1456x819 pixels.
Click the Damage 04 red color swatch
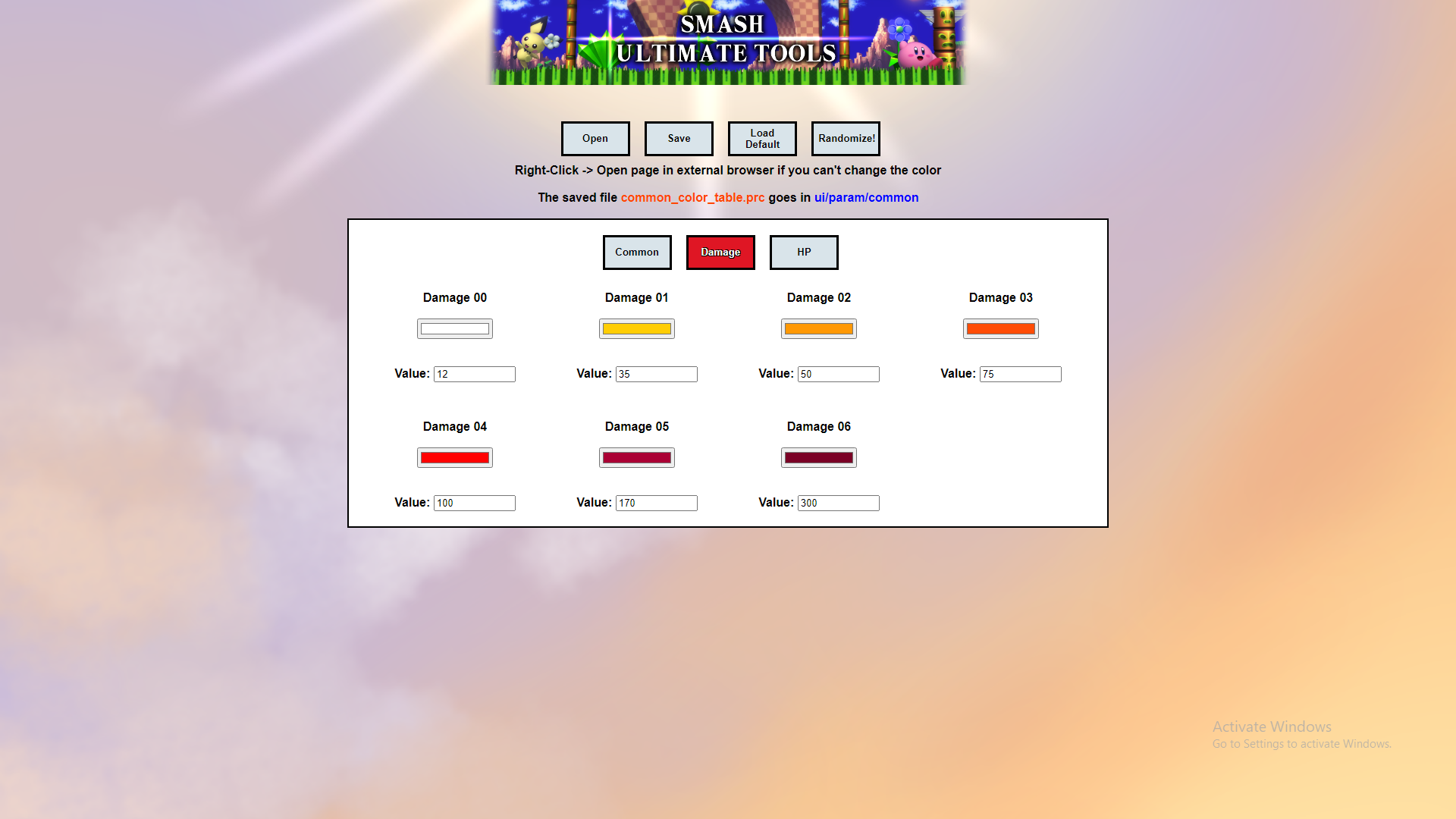click(x=455, y=457)
